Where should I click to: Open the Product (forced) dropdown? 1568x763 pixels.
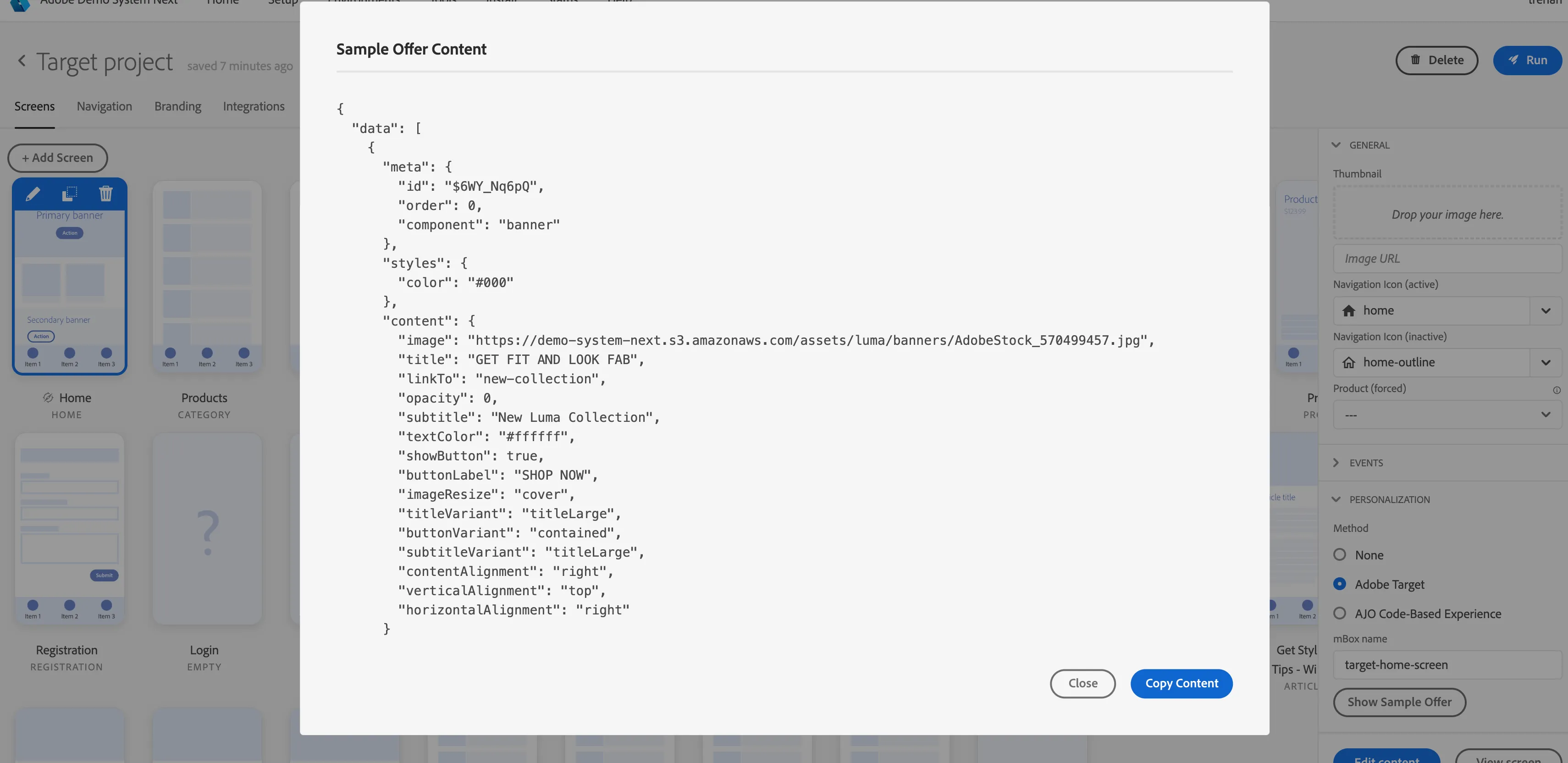click(x=1447, y=415)
